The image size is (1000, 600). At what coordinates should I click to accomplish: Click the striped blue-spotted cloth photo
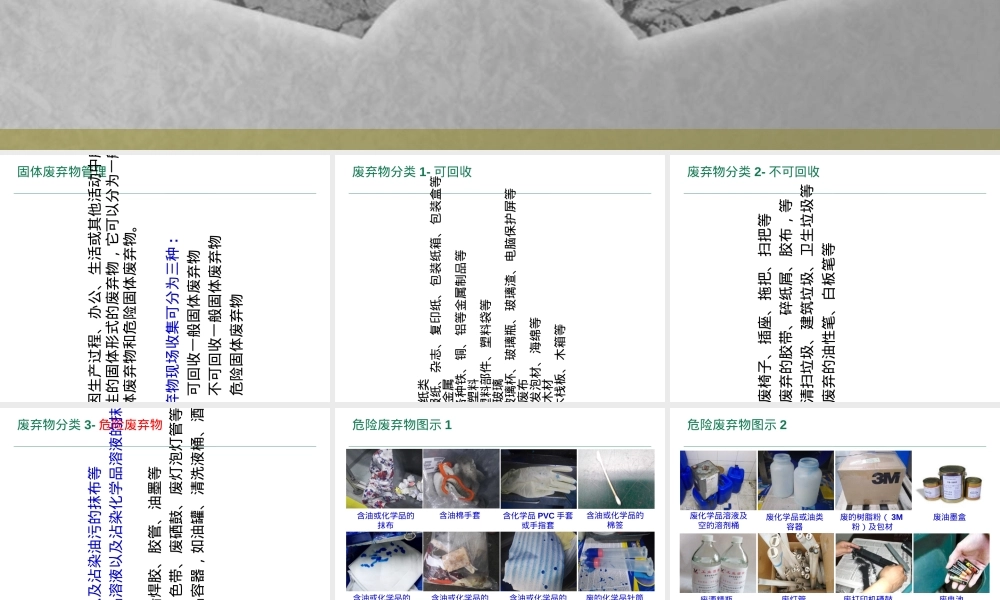coord(539,562)
